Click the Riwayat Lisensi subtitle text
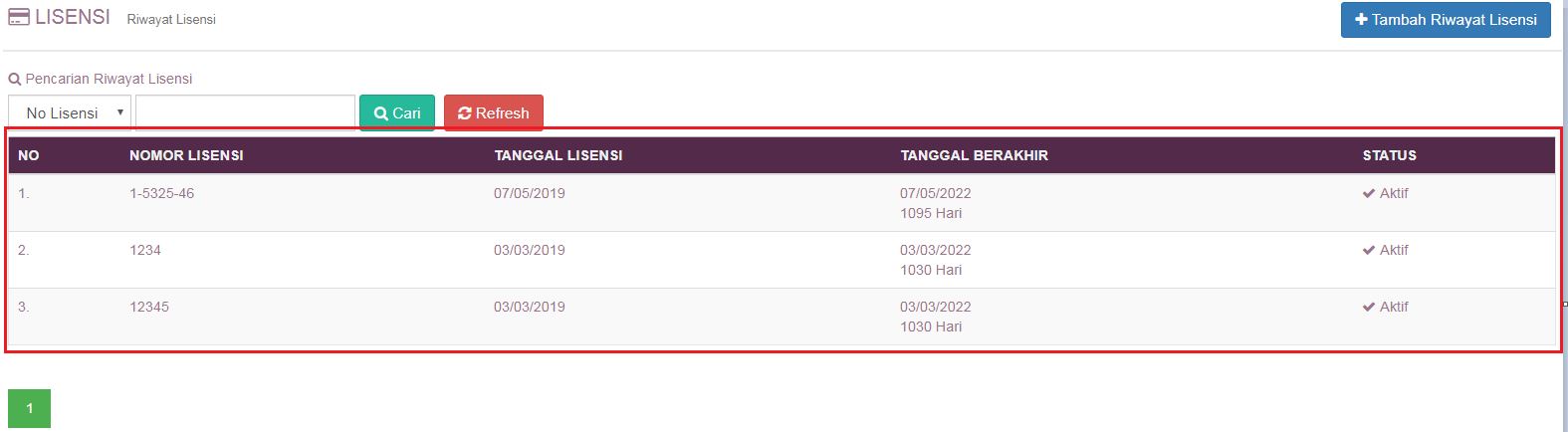The image size is (1568, 432). tap(171, 20)
